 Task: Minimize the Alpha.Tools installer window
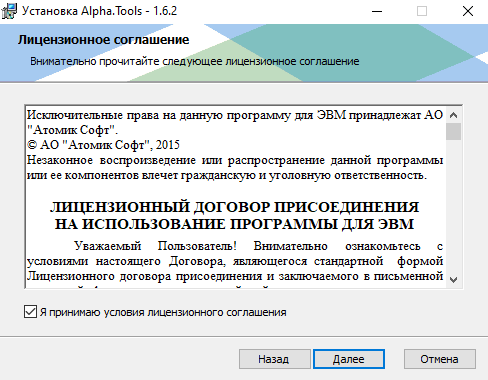[377, 11]
